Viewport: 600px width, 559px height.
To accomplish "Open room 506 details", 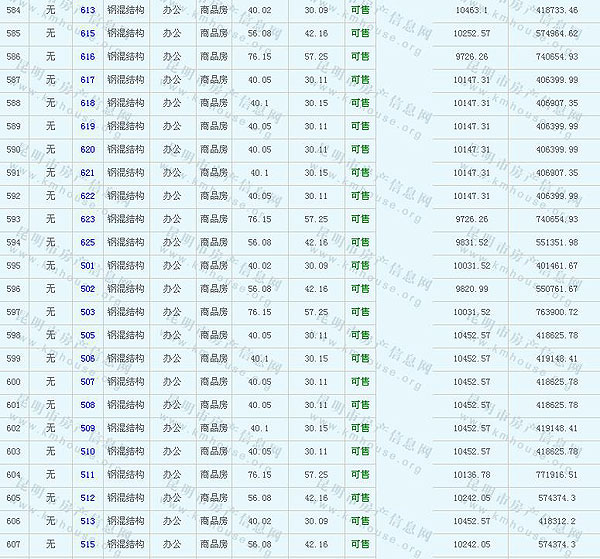I will coord(87,358).
